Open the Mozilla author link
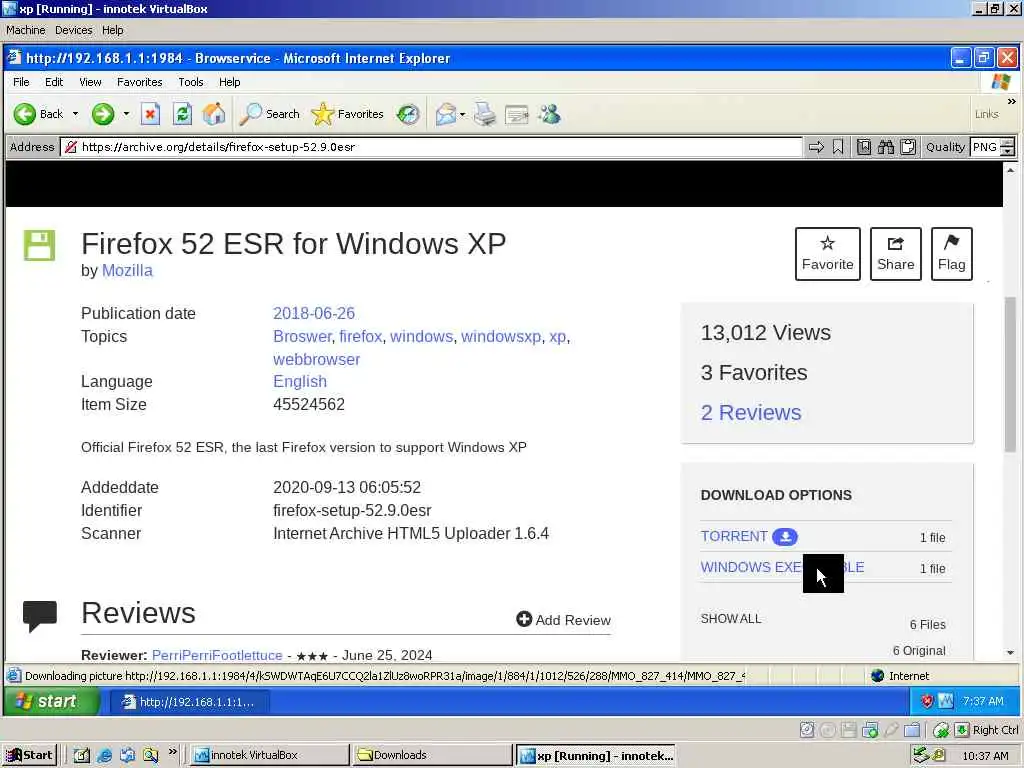 coord(127,270)
